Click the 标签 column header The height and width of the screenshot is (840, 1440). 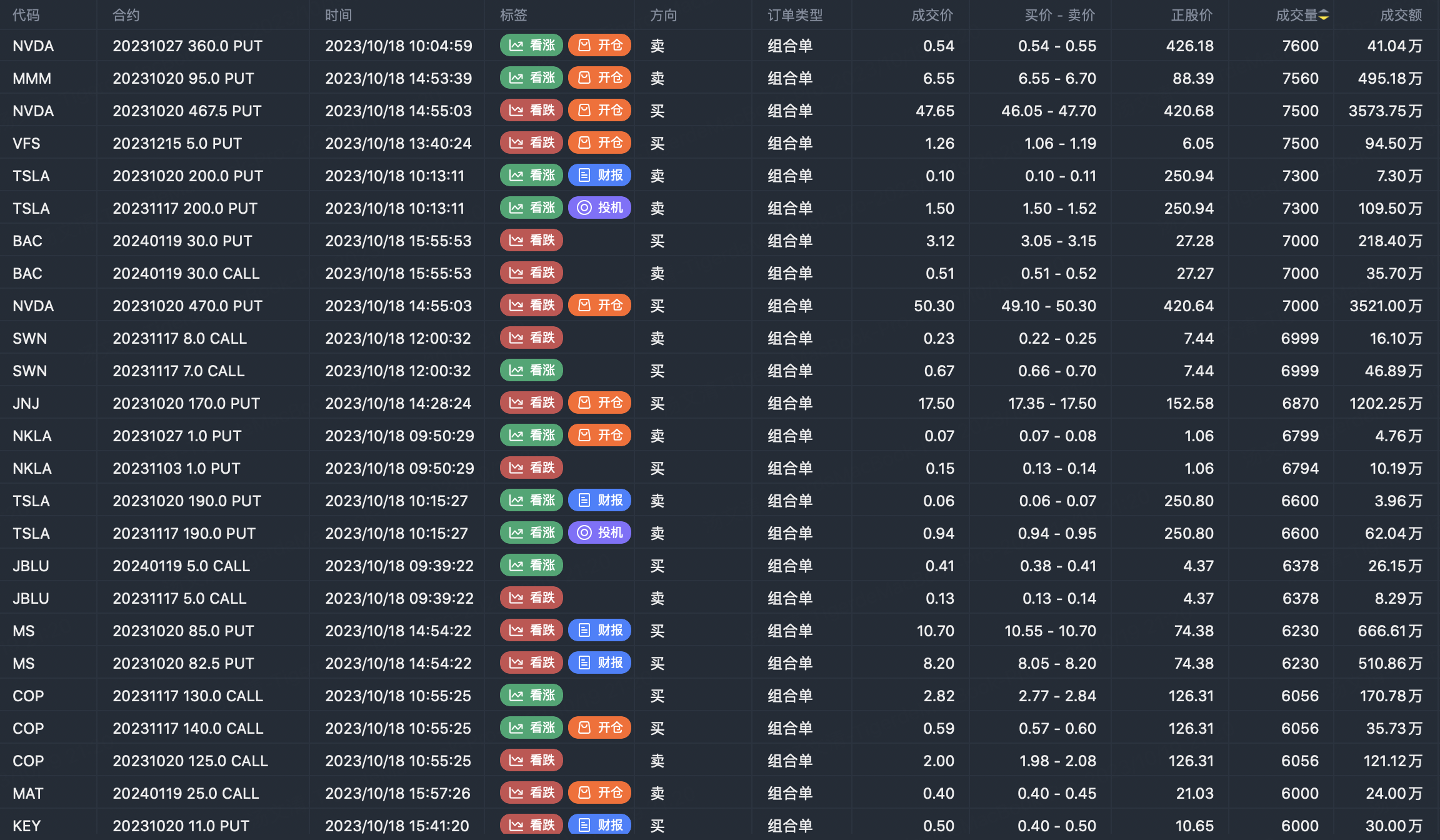514,15
